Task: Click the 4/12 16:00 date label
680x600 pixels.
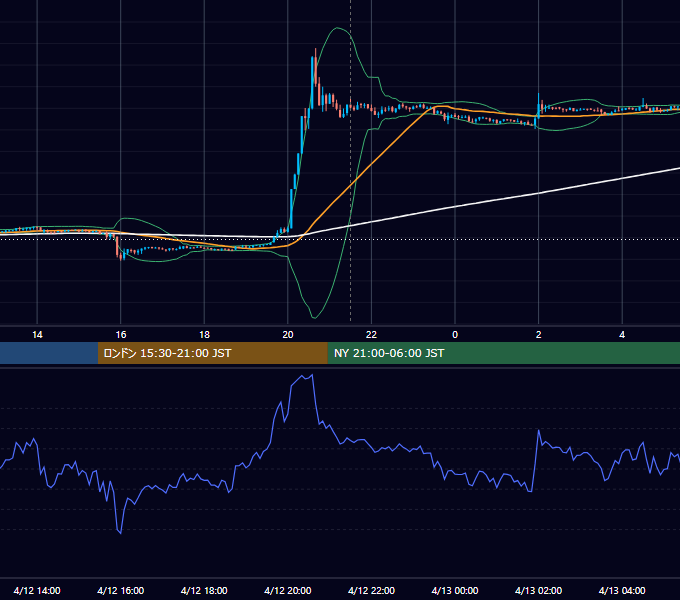Action: pos(121,590)
